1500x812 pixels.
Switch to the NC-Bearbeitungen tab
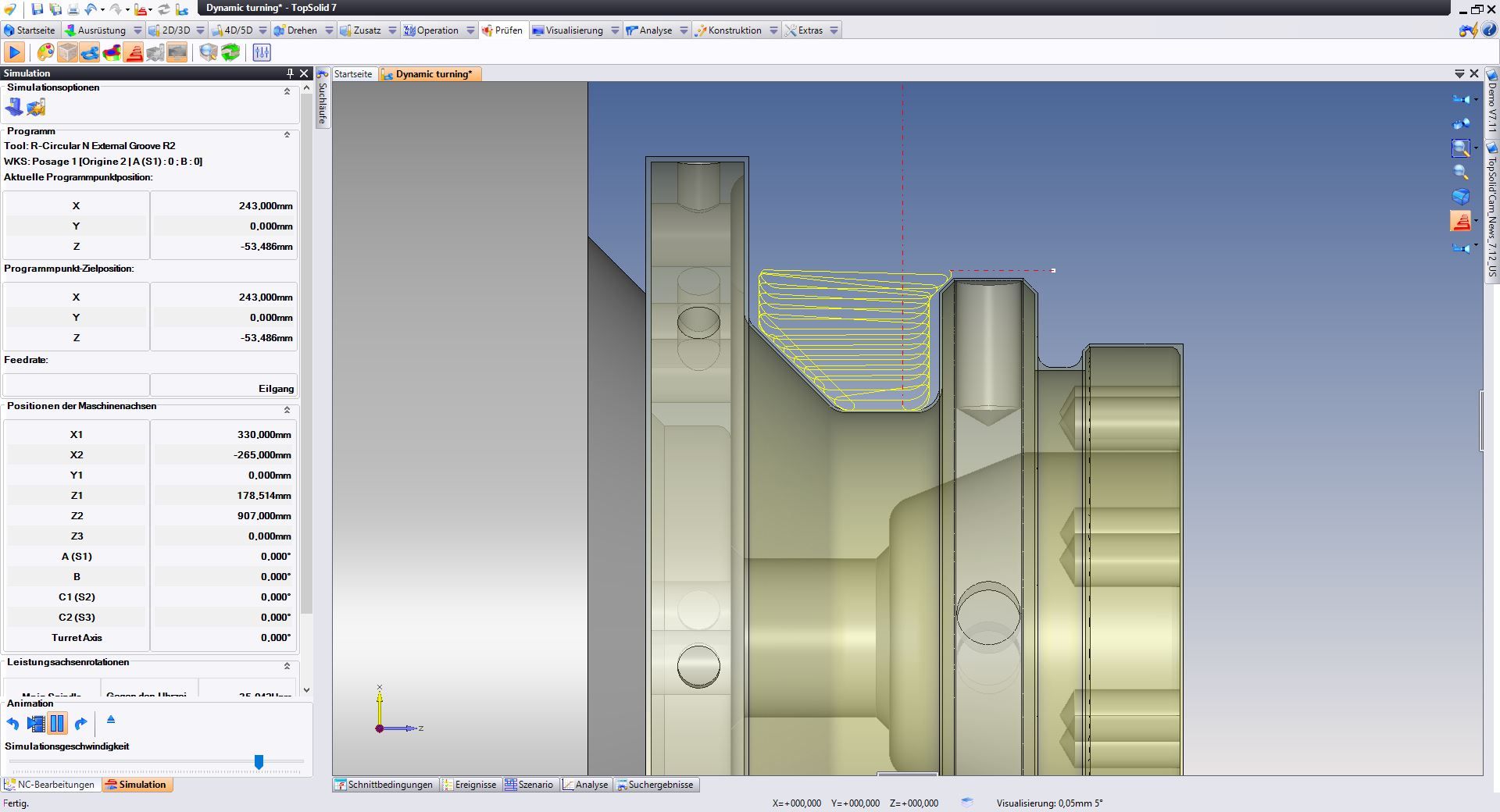click(50, 785)
